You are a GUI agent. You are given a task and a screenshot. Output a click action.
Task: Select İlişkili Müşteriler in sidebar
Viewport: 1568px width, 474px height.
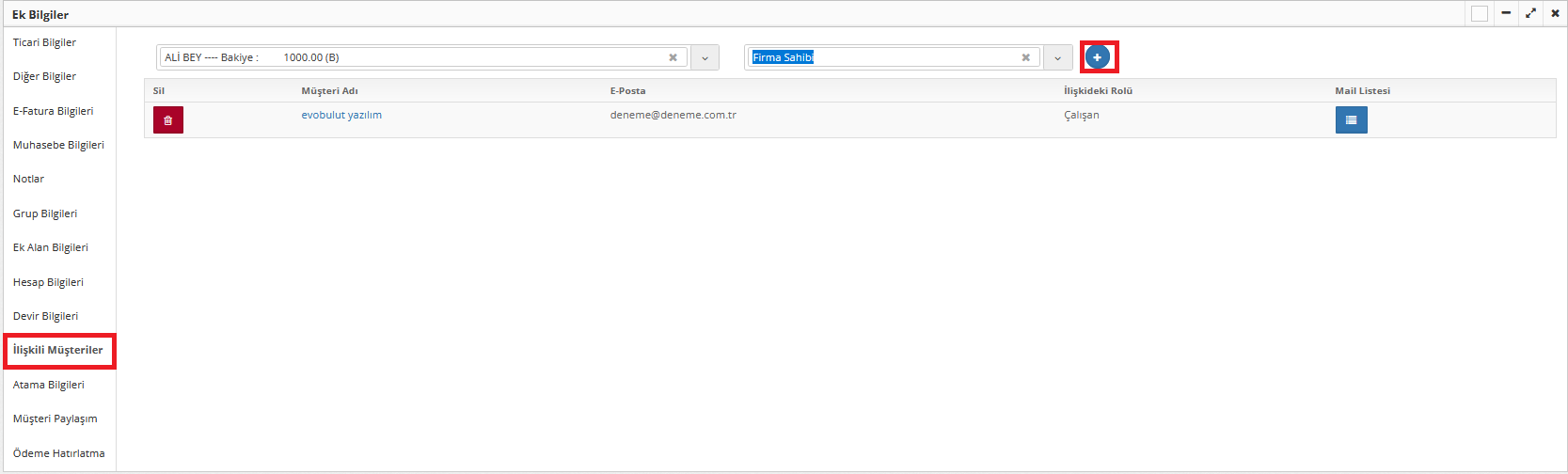point(57,350)
